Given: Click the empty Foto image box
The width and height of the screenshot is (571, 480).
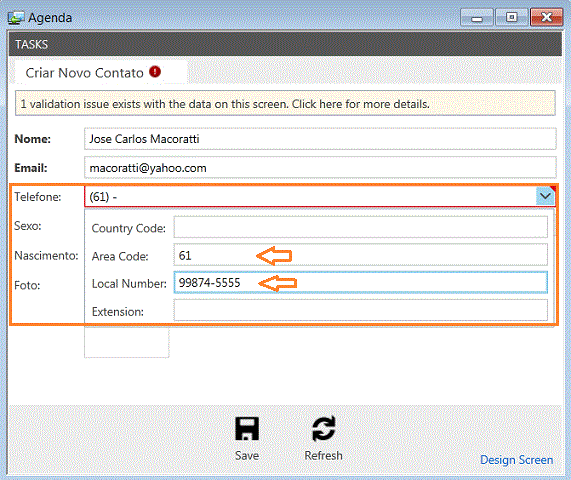Looking at the screenshot, I should pos(126,342).
